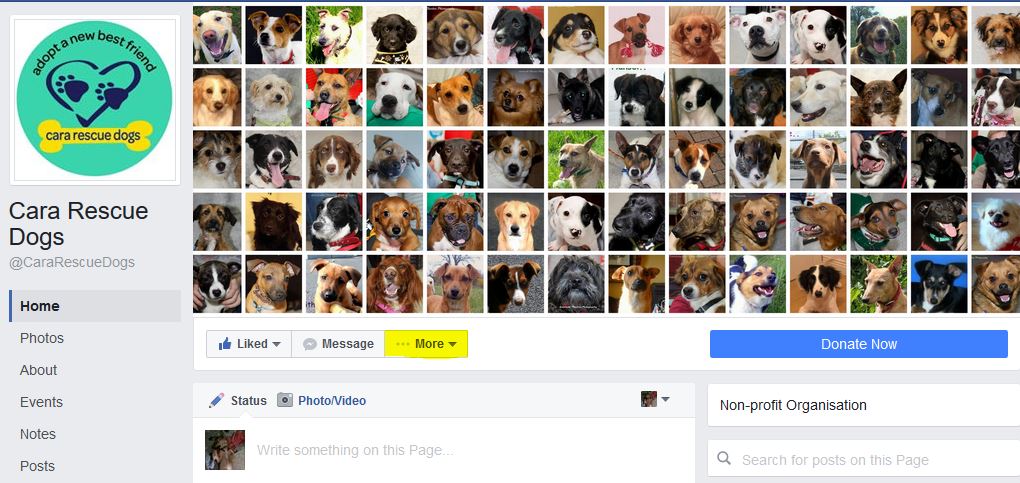Click the Cara Rescue Dogs profile logo
Image resolution: width=1020 pixels, height=483 pixels.
[x=94, y=99]
